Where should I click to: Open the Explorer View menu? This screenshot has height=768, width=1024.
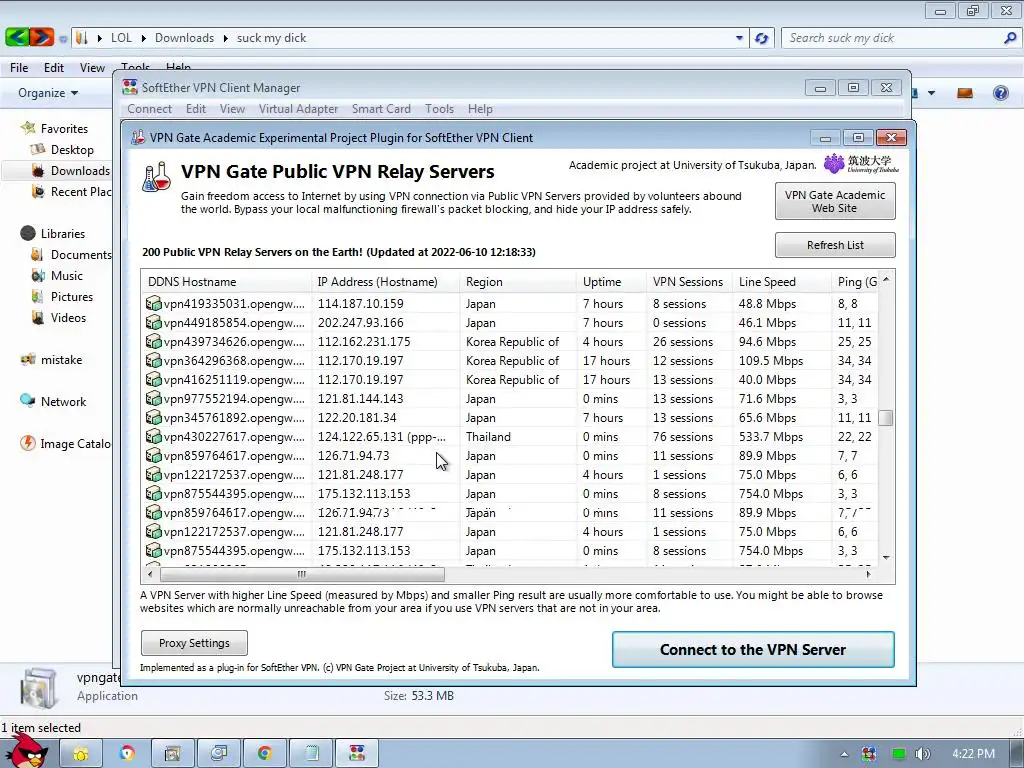pyautogui.click(x=92, y=67)
